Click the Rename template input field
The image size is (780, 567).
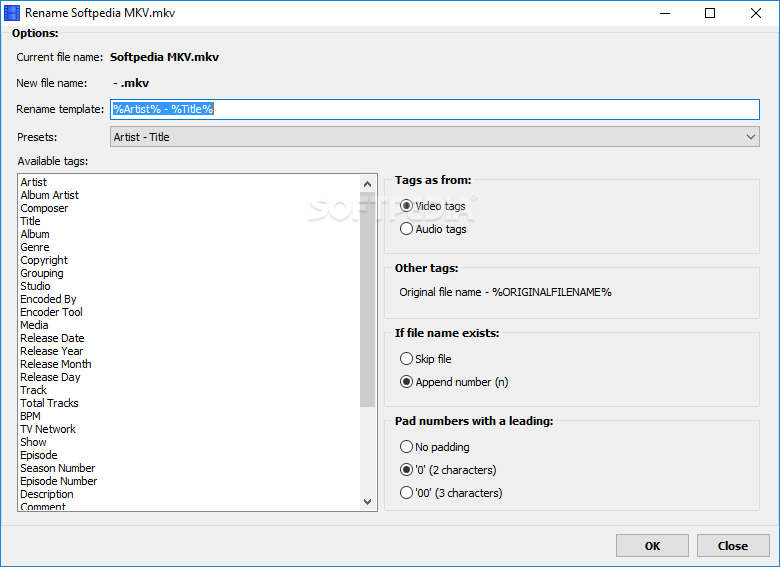(x=435, y=109)
